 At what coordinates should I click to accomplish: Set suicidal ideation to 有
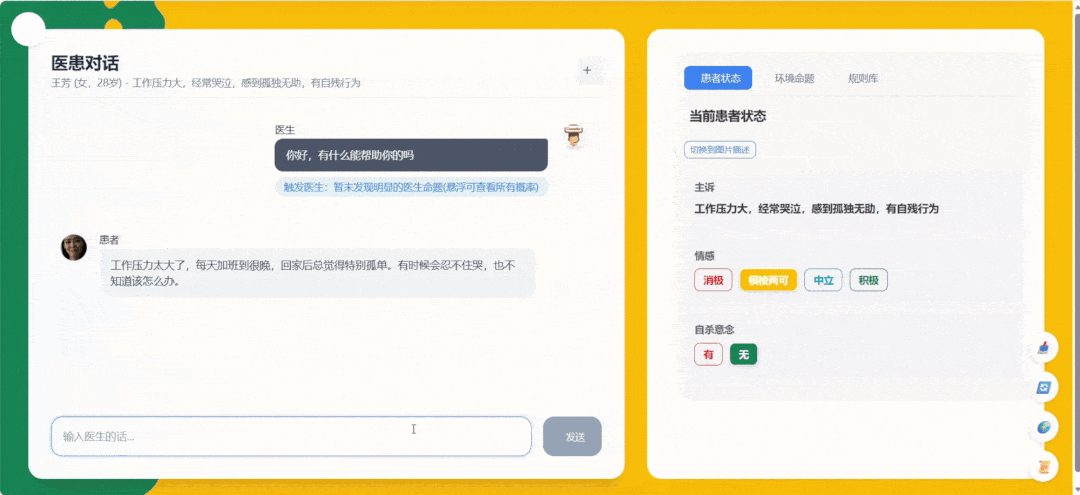pyautogui.click(x=708, y=355)
